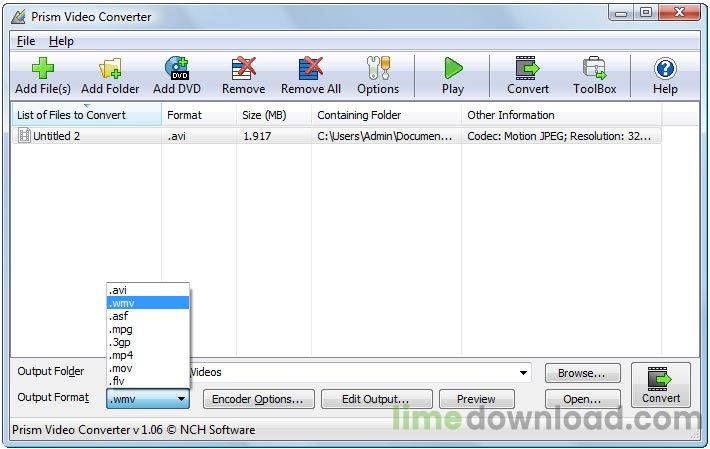Click the Codec: Motion JPEG information cell
Viewport: 710px width, 449px height.
coord(559,136)
